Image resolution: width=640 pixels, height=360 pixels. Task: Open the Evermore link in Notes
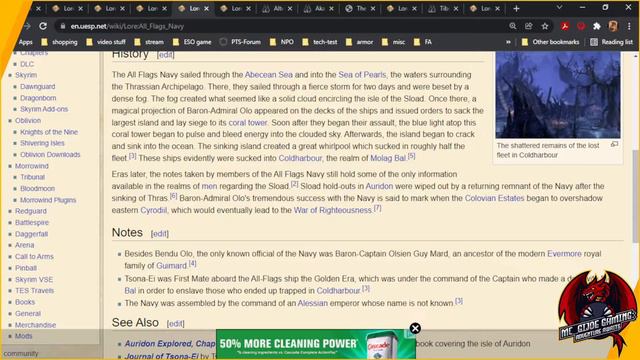[x=564, y=253]
